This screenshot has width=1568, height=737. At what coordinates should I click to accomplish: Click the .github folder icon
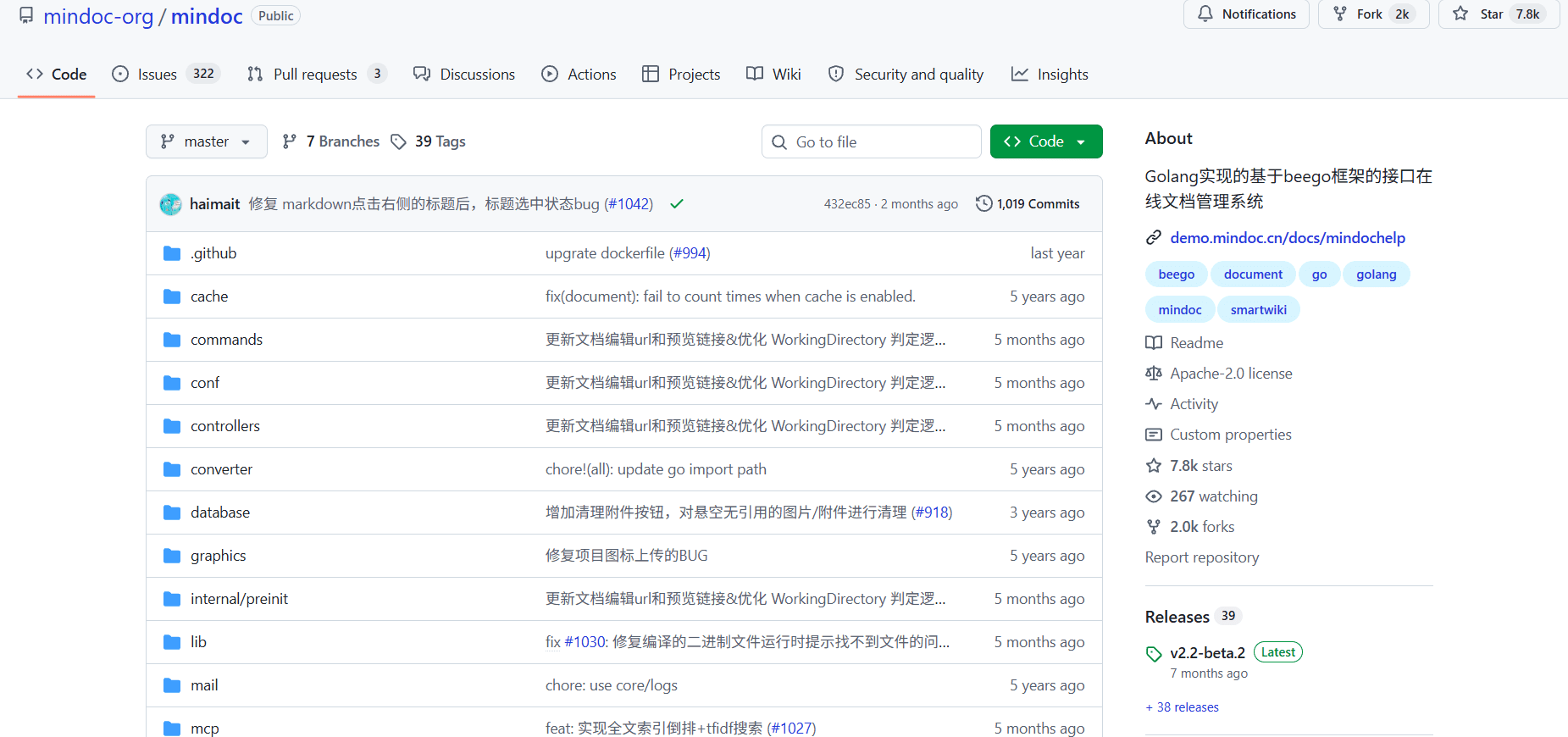tap(172, 253)
